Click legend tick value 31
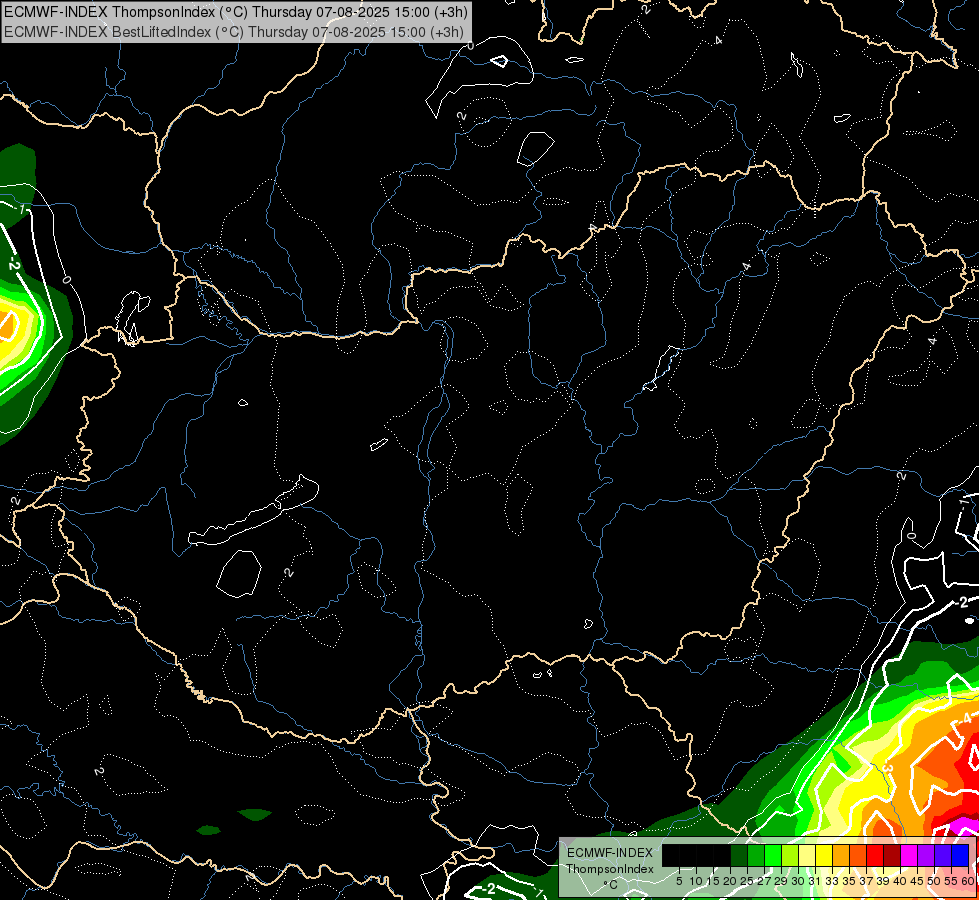This screenshot has height=900, width=979. 815,881
